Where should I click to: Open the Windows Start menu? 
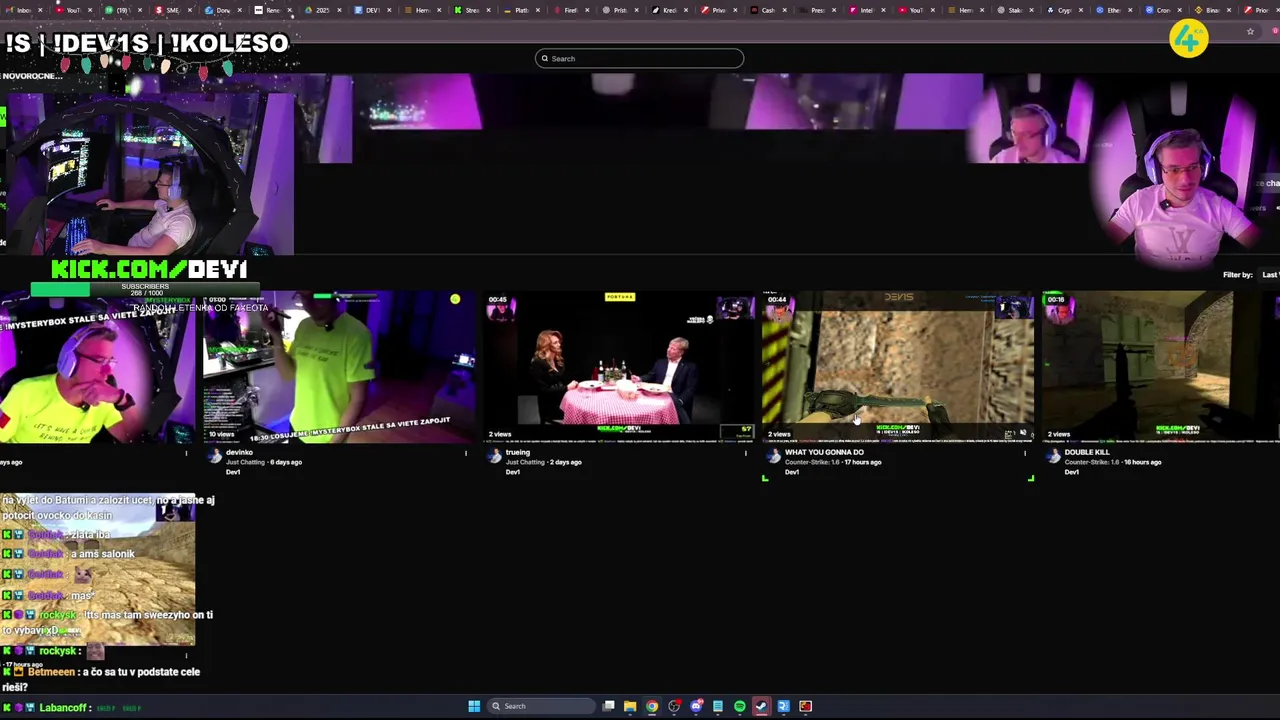(474, 706)
